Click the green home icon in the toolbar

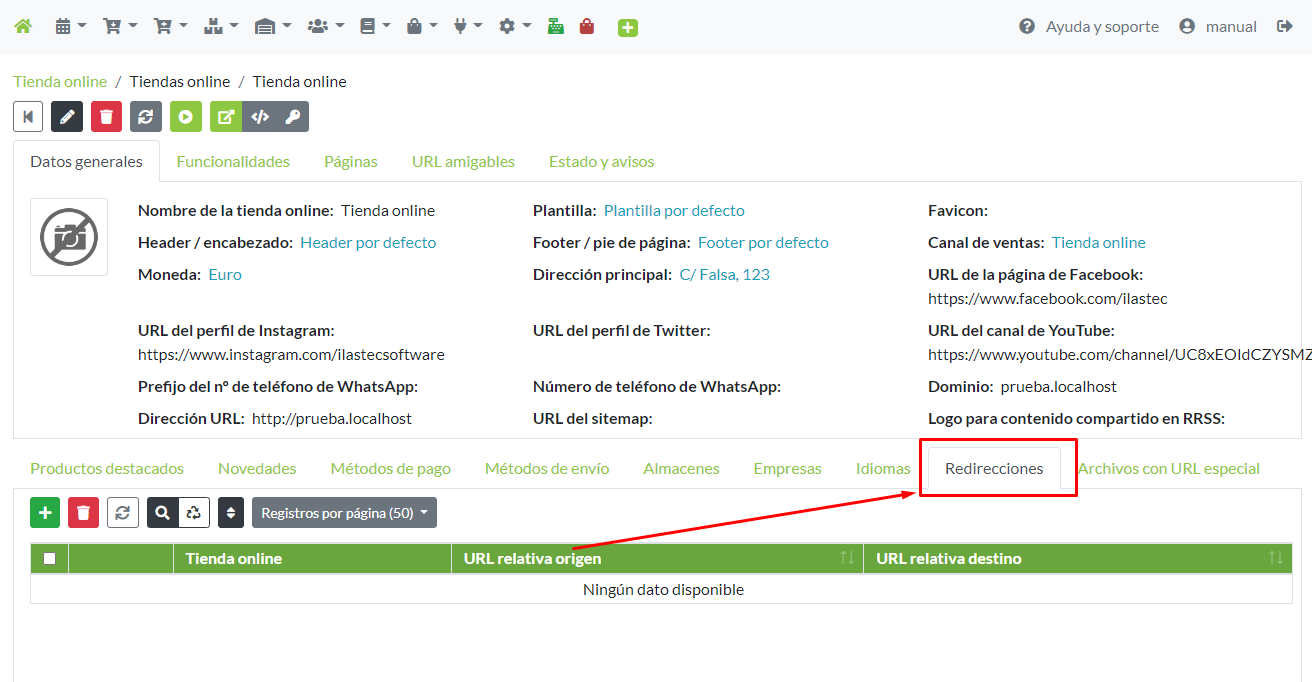coord(22,26)
